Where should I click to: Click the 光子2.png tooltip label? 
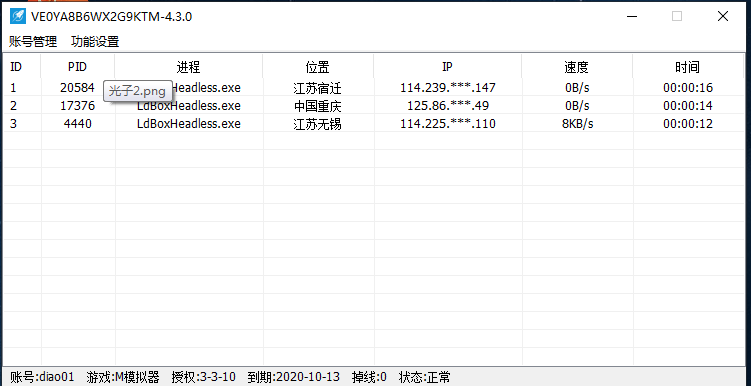[x=137, y=91]
